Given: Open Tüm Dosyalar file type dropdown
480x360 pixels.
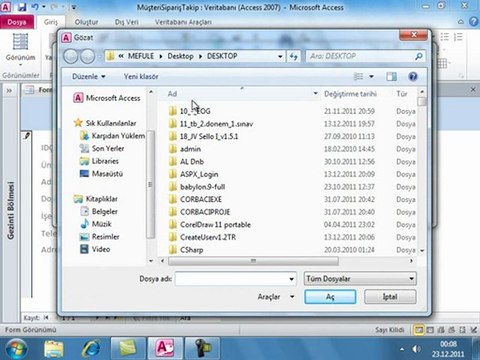Looking at the screenshot, I should coord(360,278).
